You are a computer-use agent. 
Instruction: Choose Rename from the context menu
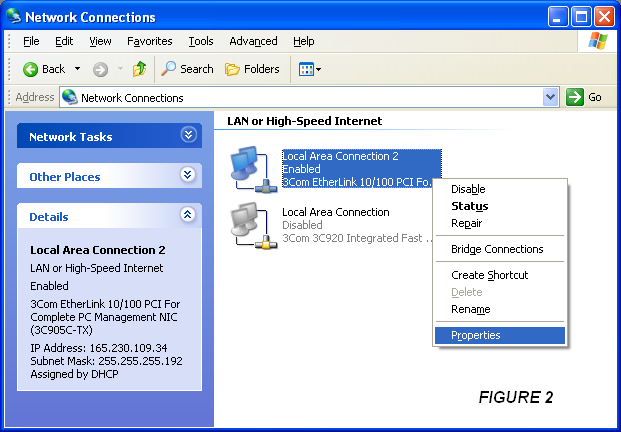[x=470, y=309]
